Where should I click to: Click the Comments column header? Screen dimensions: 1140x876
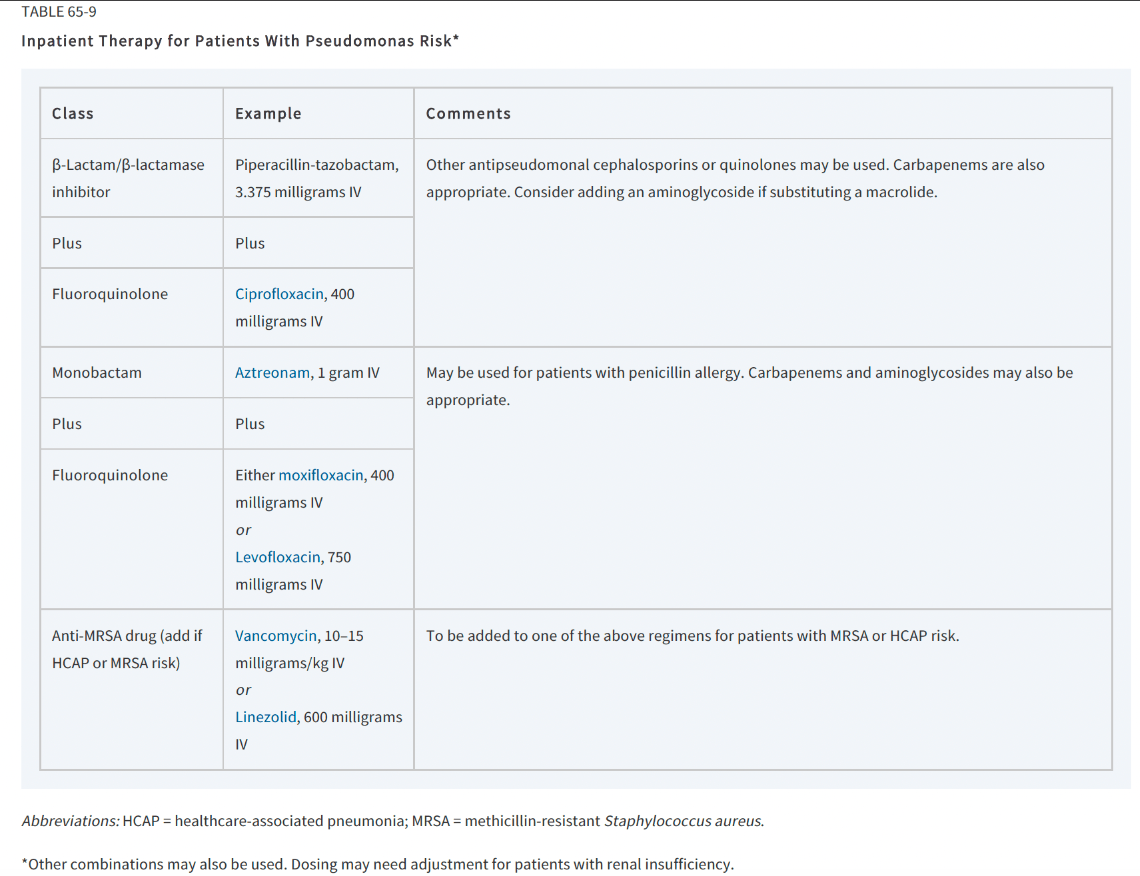click(468, 113)
